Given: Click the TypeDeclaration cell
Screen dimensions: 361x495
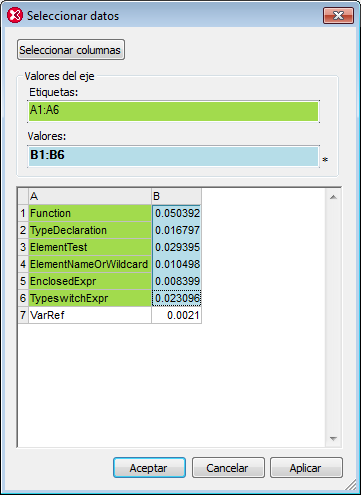Looking at the screenshot, I should (90, 230).
